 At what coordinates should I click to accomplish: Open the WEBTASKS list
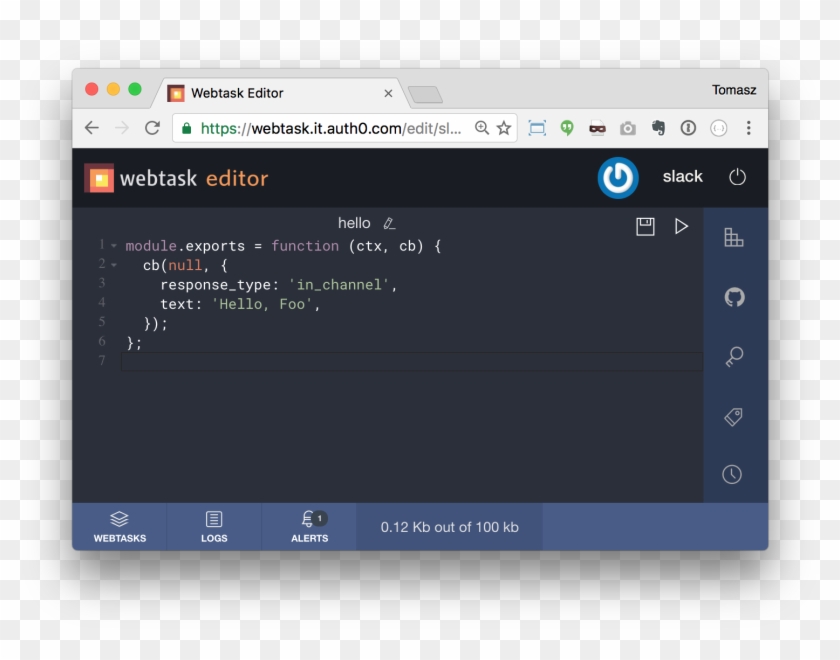tap(119, 527)
